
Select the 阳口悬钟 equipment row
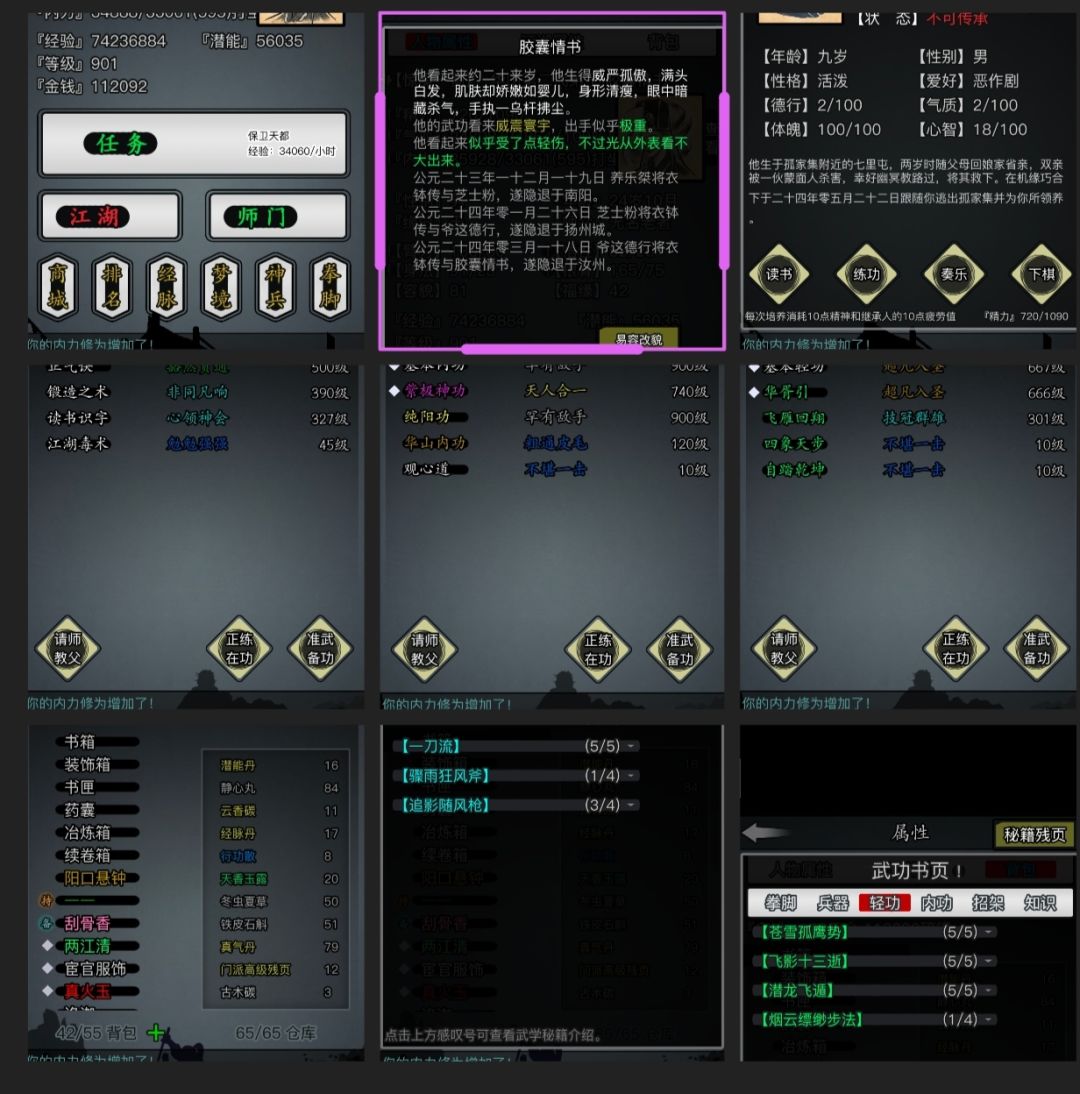pos(98,878)
